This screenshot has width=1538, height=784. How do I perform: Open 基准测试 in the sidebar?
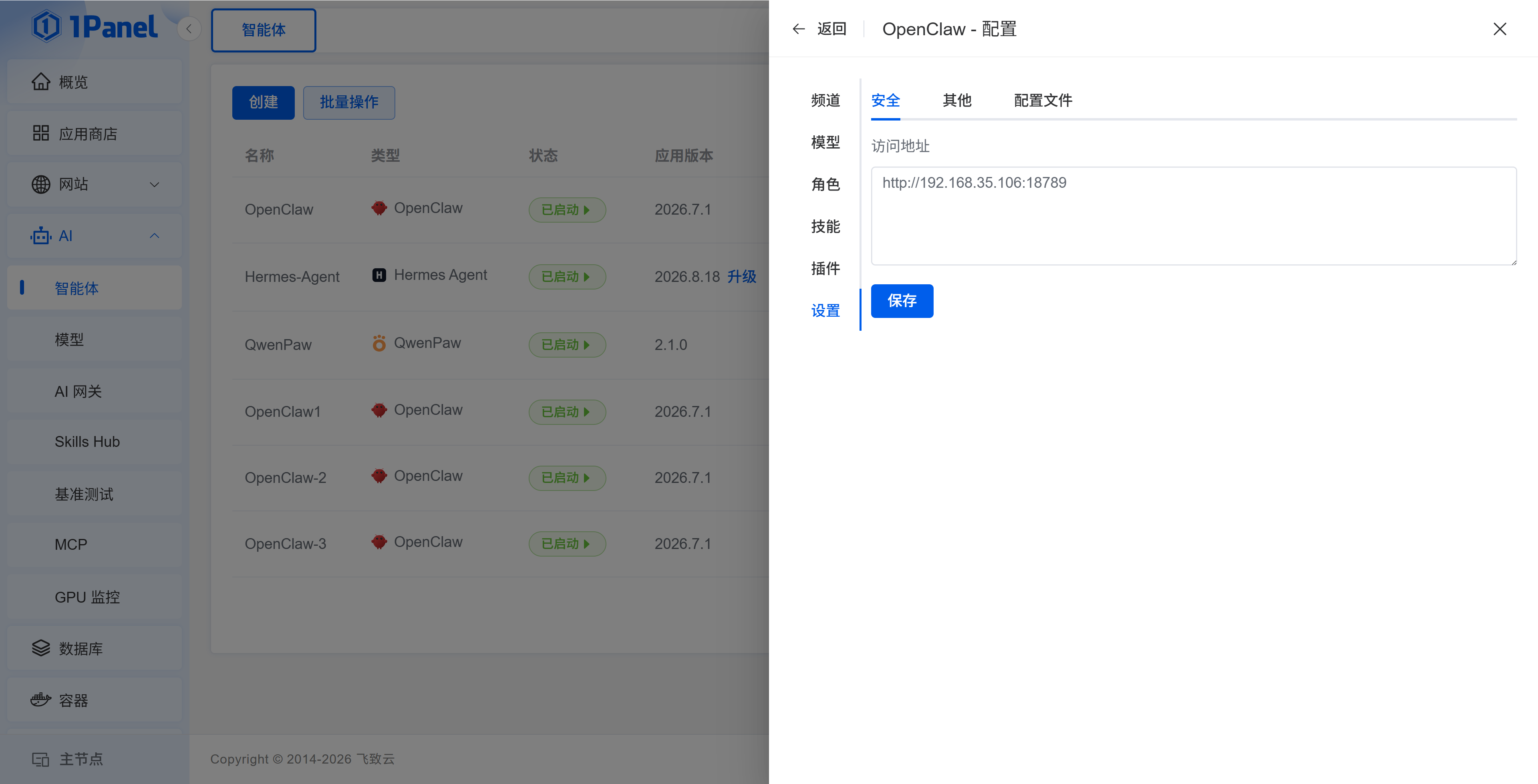click(x=95, y=494)
